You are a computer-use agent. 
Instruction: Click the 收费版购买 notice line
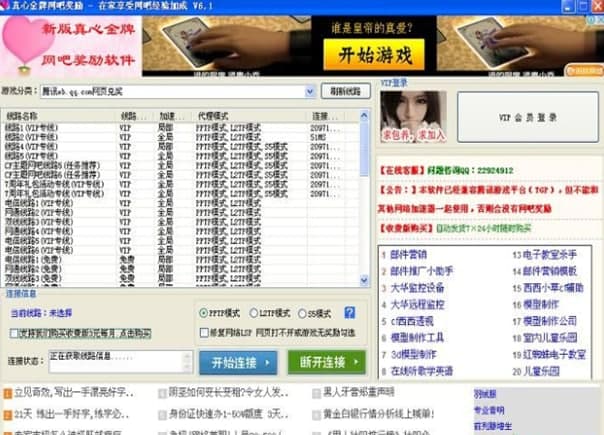click(x=455, y=228)
